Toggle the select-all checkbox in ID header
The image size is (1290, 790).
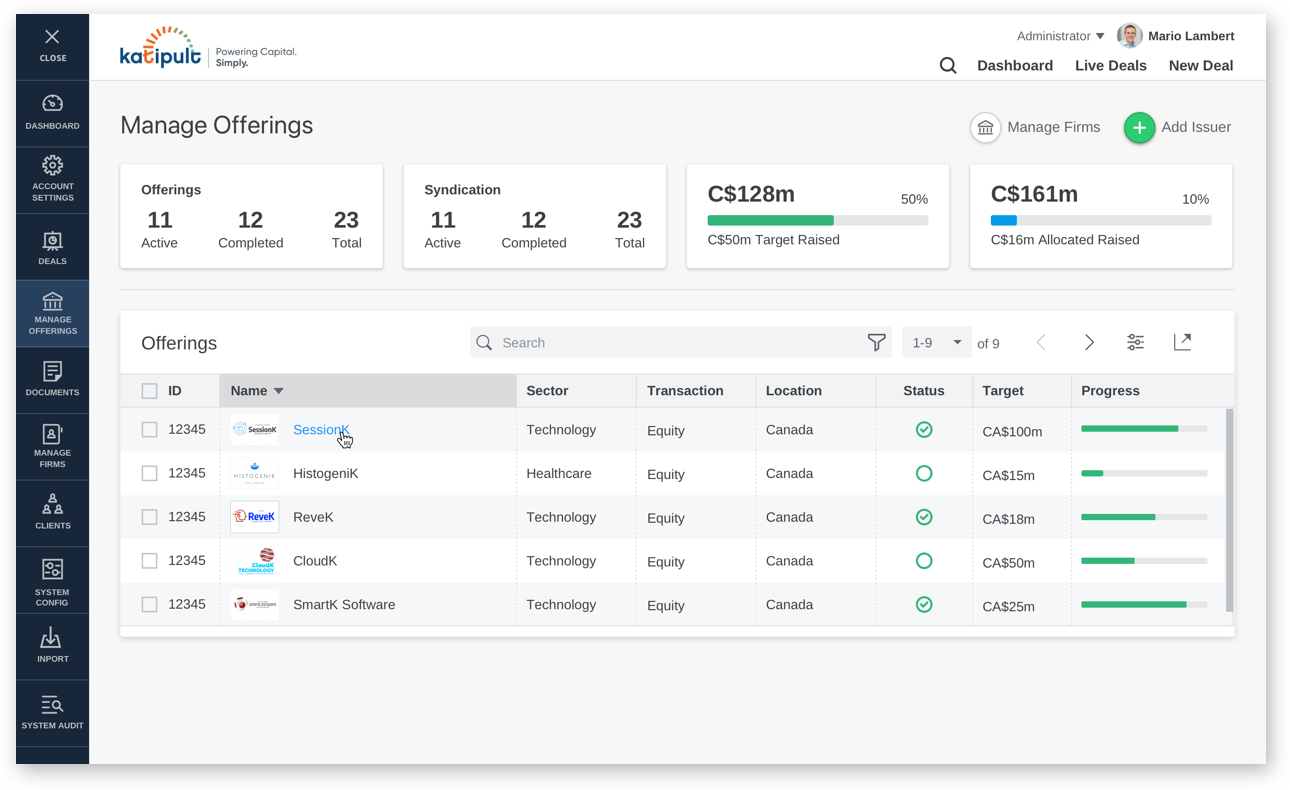(x=150, y=391)
